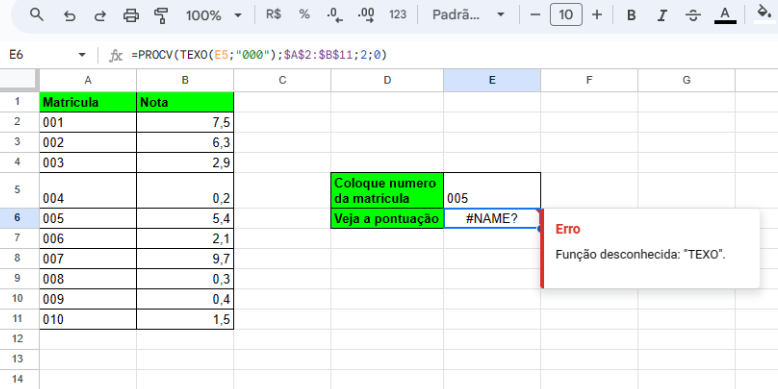
Task: Select column B header
Action: pos(185,80)
